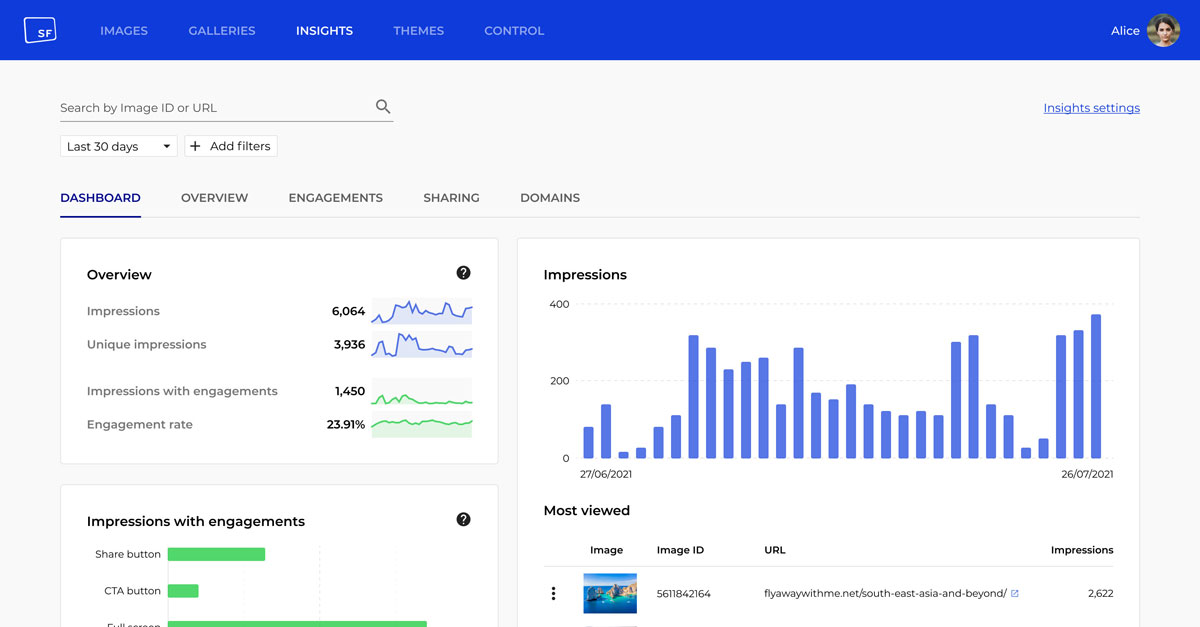
Task: Click the search magnifier icon
Action: tap(382, 105)
